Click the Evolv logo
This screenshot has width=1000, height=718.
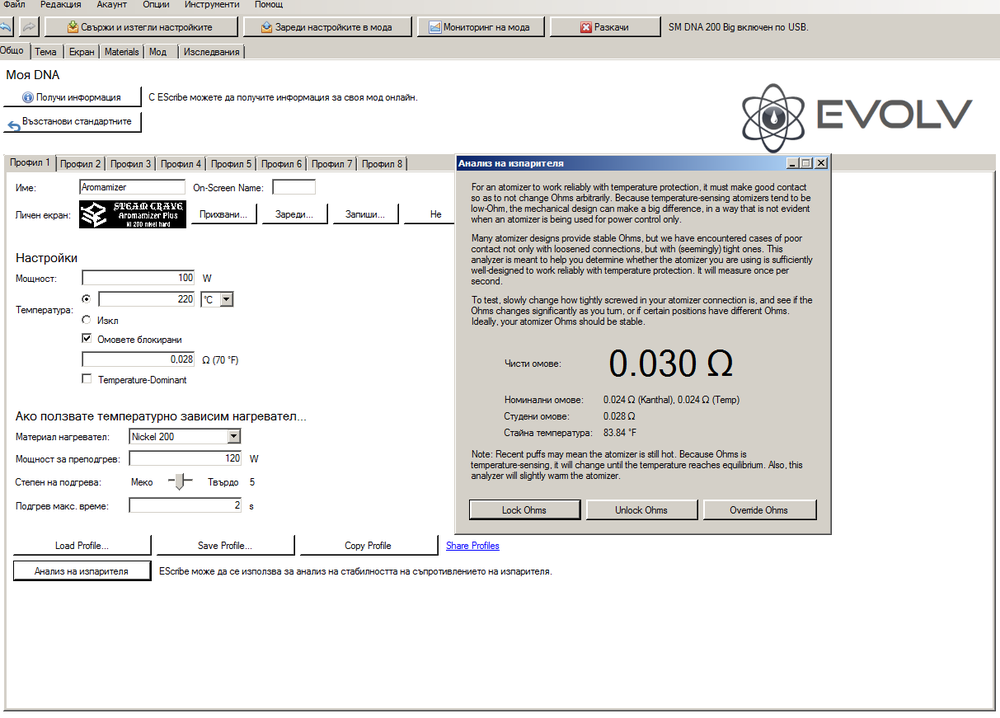[856, 117]
